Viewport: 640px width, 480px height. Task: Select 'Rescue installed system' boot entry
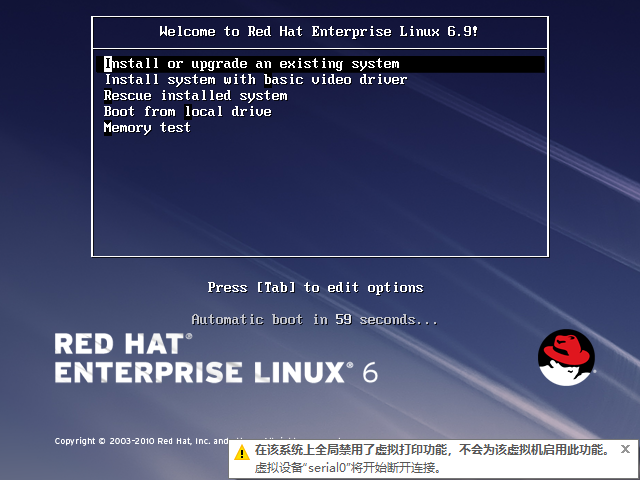pos(196,96)
